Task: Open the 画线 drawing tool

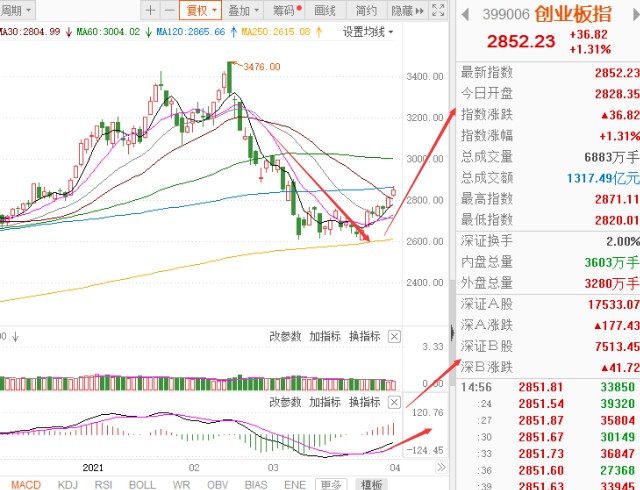Action: pos(325,10)
